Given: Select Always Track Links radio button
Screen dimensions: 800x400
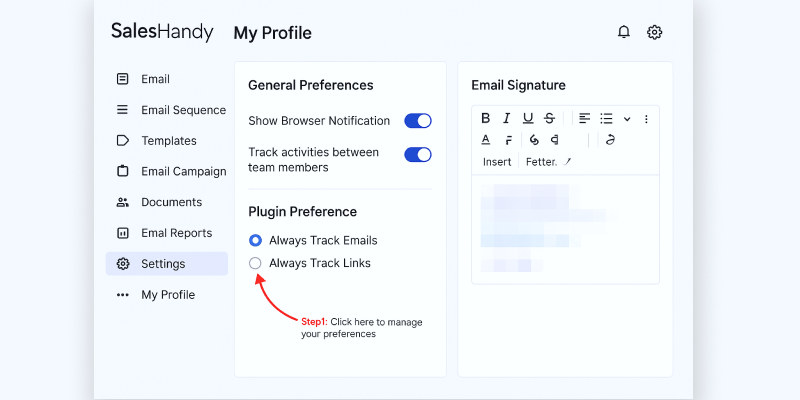Looking at the screenshot, I should point(255,263).
